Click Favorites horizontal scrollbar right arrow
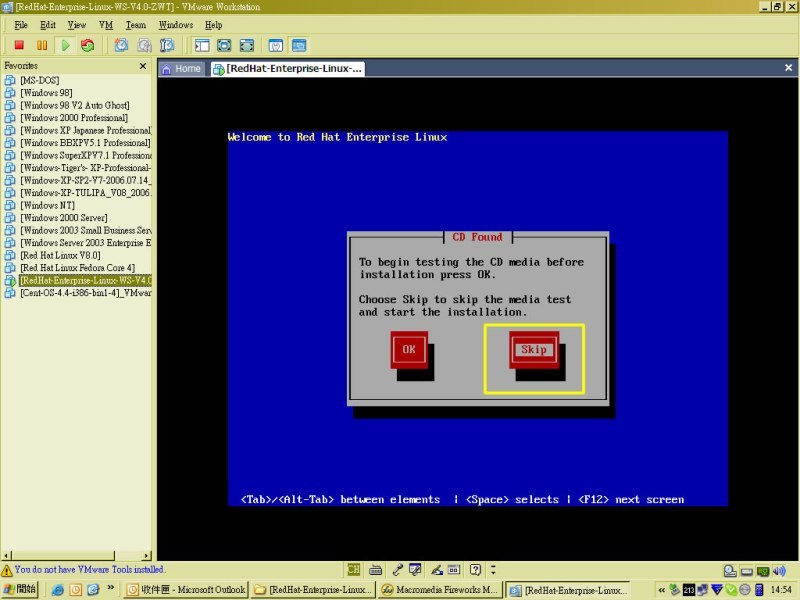 pyautogui.click(x=147, y=556)
